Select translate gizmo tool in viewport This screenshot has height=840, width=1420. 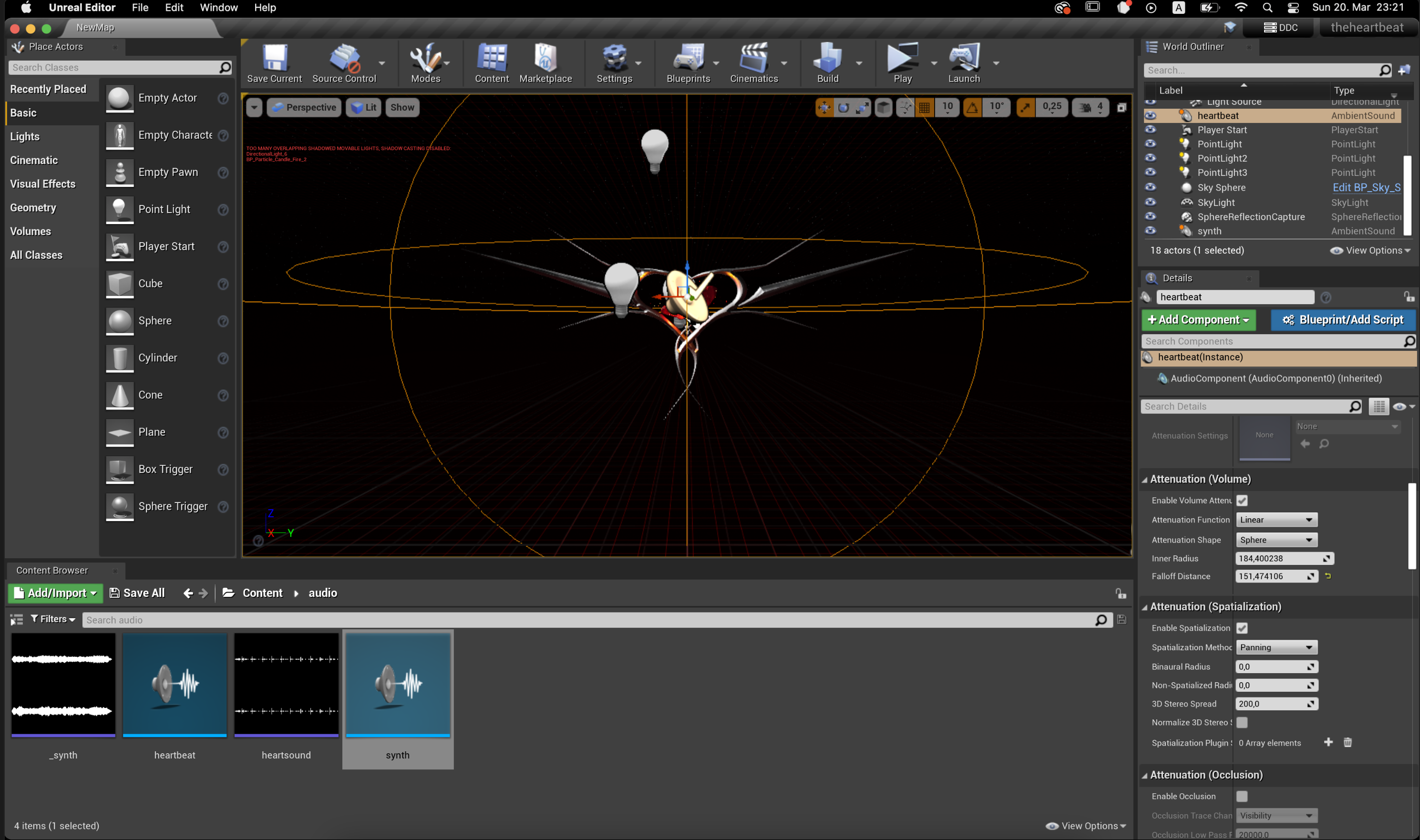click(824, 108)
